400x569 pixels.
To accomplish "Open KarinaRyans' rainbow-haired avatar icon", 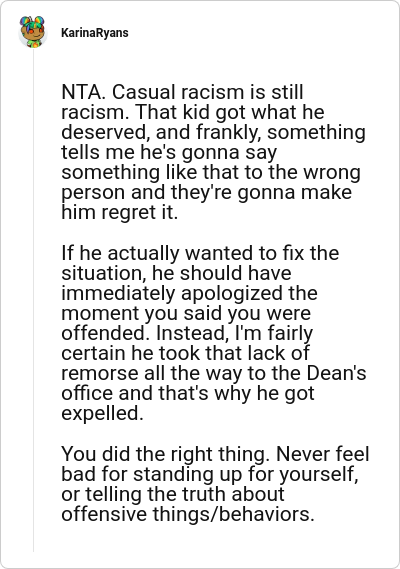I will 33,32.
